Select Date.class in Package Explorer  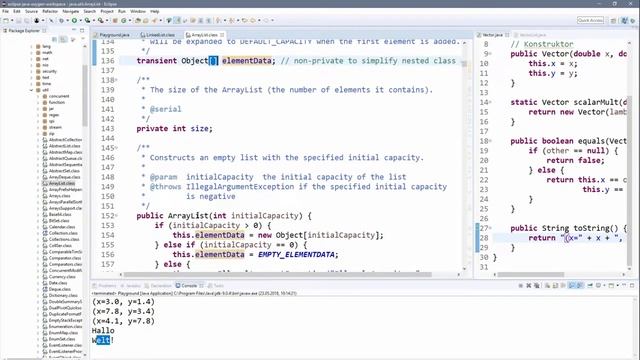[x=58, y=283]
